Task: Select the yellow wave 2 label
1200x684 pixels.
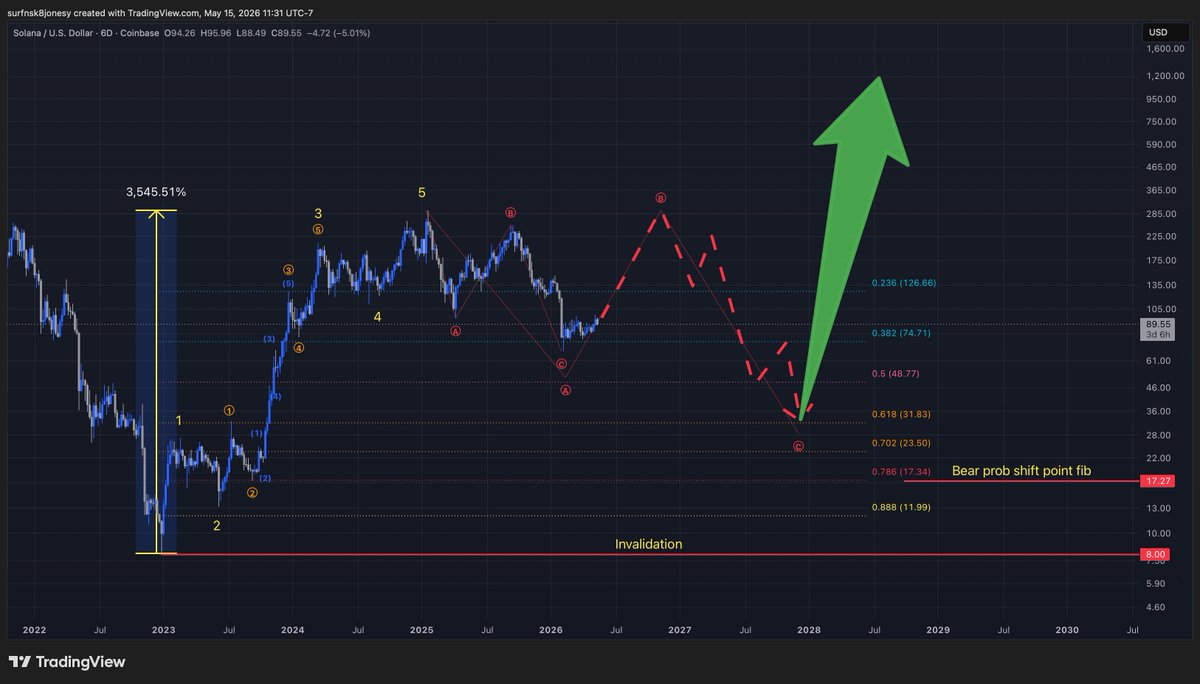Action: point(216,524)
